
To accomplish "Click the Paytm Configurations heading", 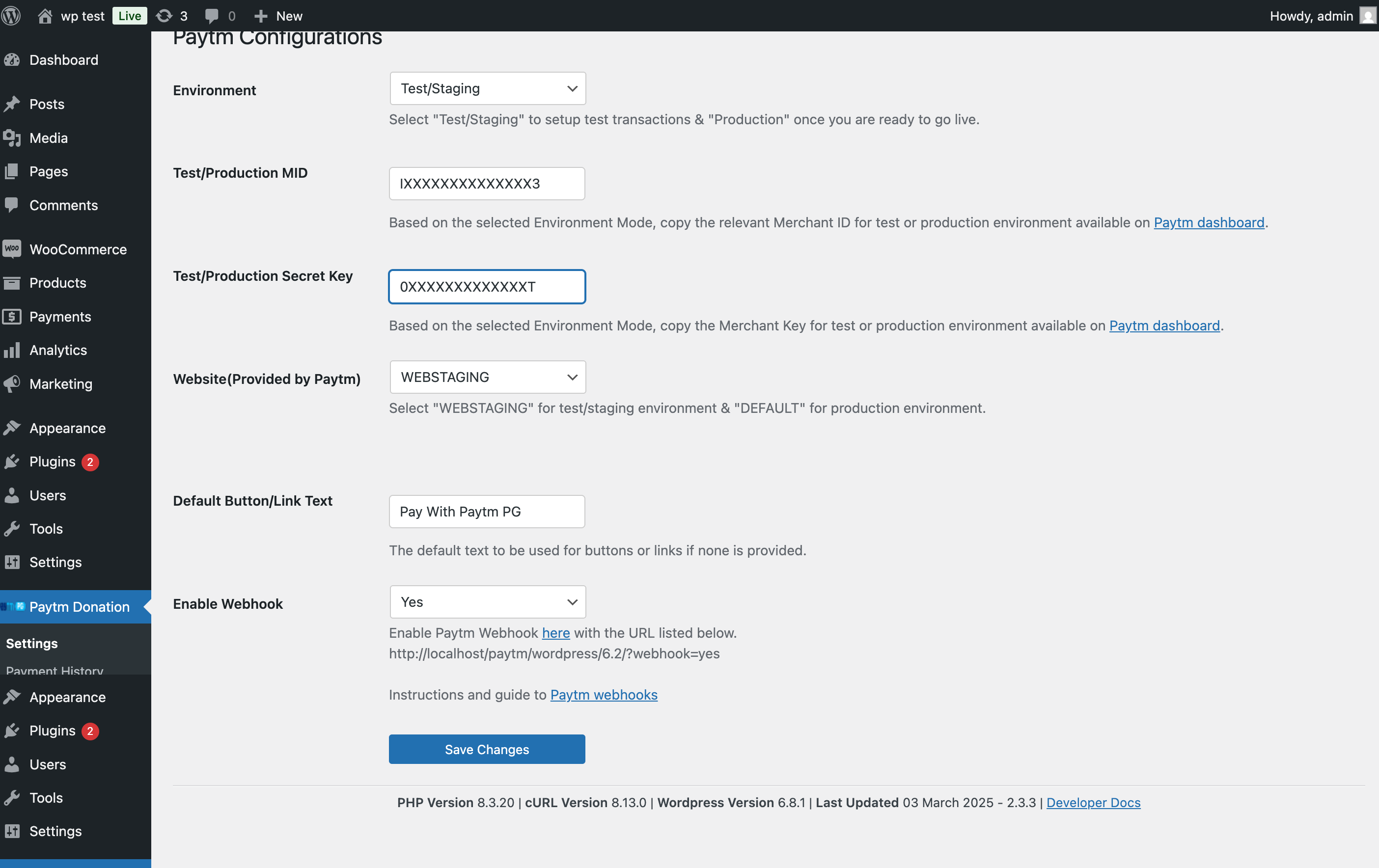I will pos(277,37).
